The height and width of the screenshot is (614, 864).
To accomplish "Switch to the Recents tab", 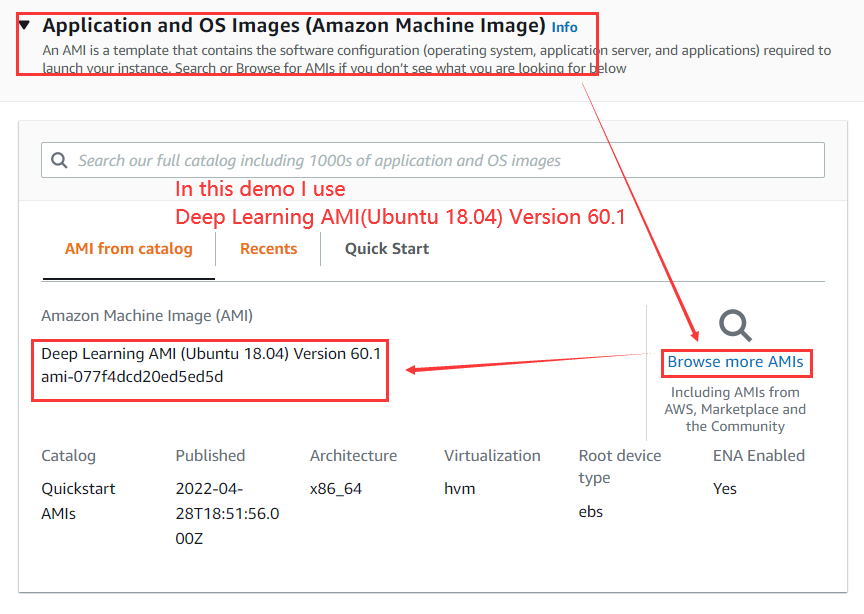I will [x=268, y=249].
